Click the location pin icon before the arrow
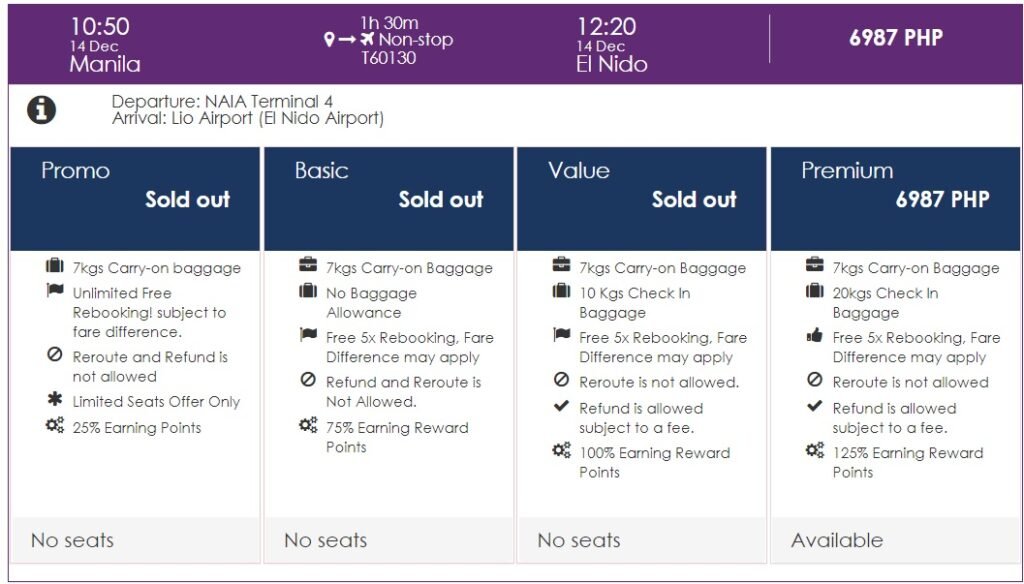1024x584 pixels. pos(330,41)
